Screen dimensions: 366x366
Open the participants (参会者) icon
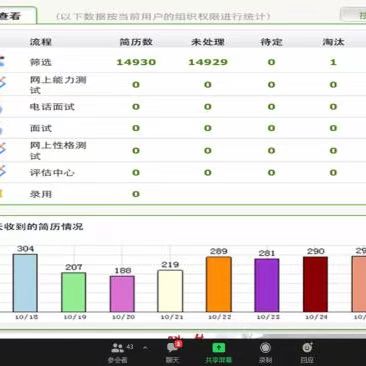pyautogui.click(x=117, y=348)
